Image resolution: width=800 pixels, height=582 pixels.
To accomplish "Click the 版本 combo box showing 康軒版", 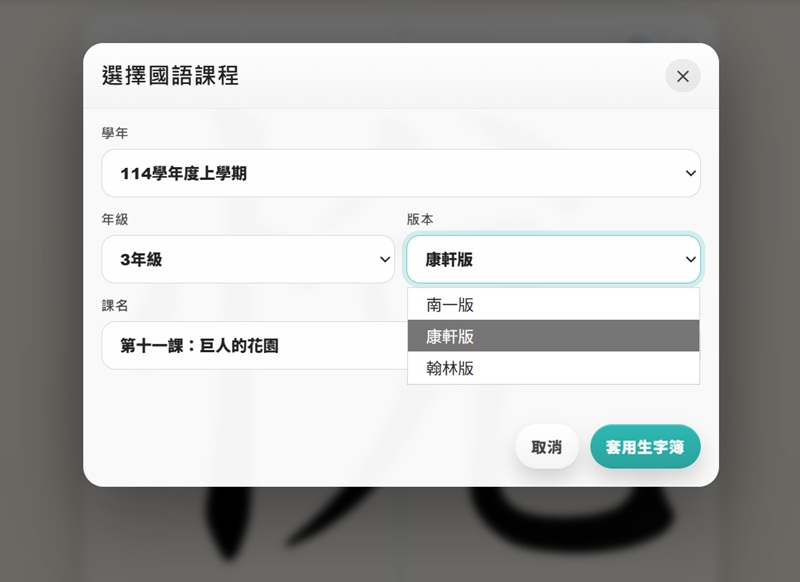I will pyautogui.click(x=553, y=259).
